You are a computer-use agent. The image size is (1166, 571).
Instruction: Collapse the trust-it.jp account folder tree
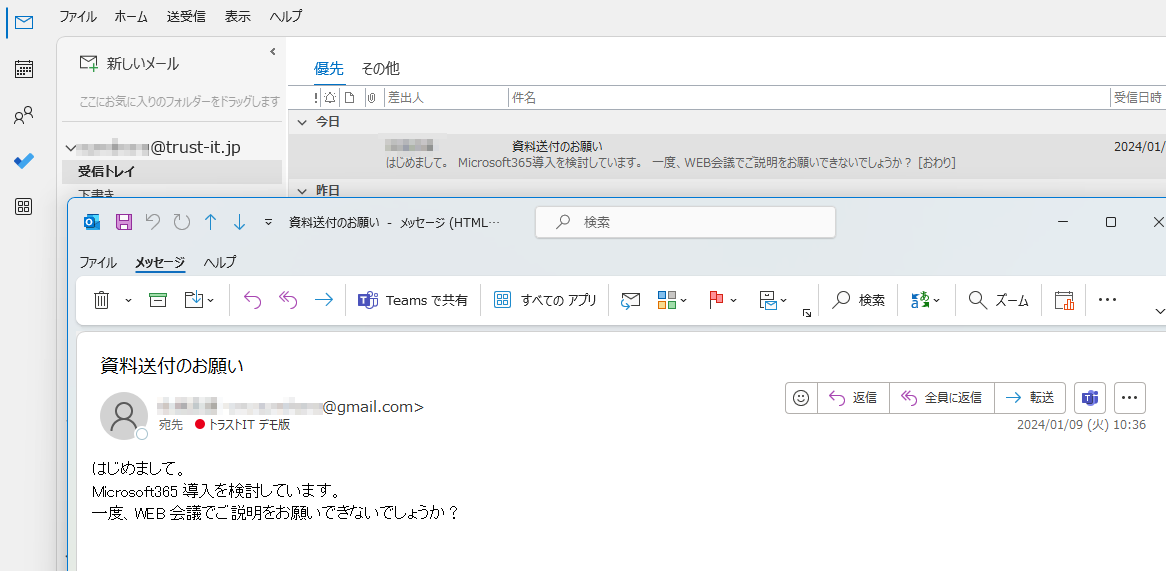(x=70, y=148)
